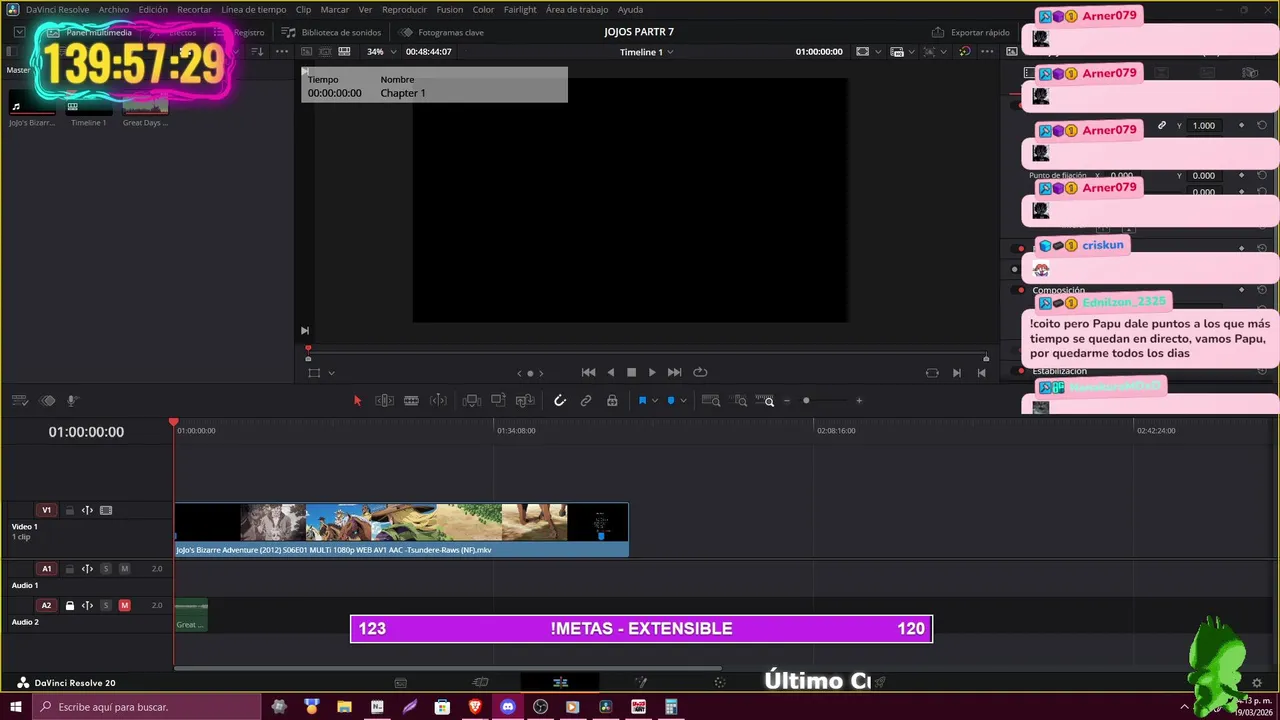Click the full extent zoom icon

pos(711,401)
